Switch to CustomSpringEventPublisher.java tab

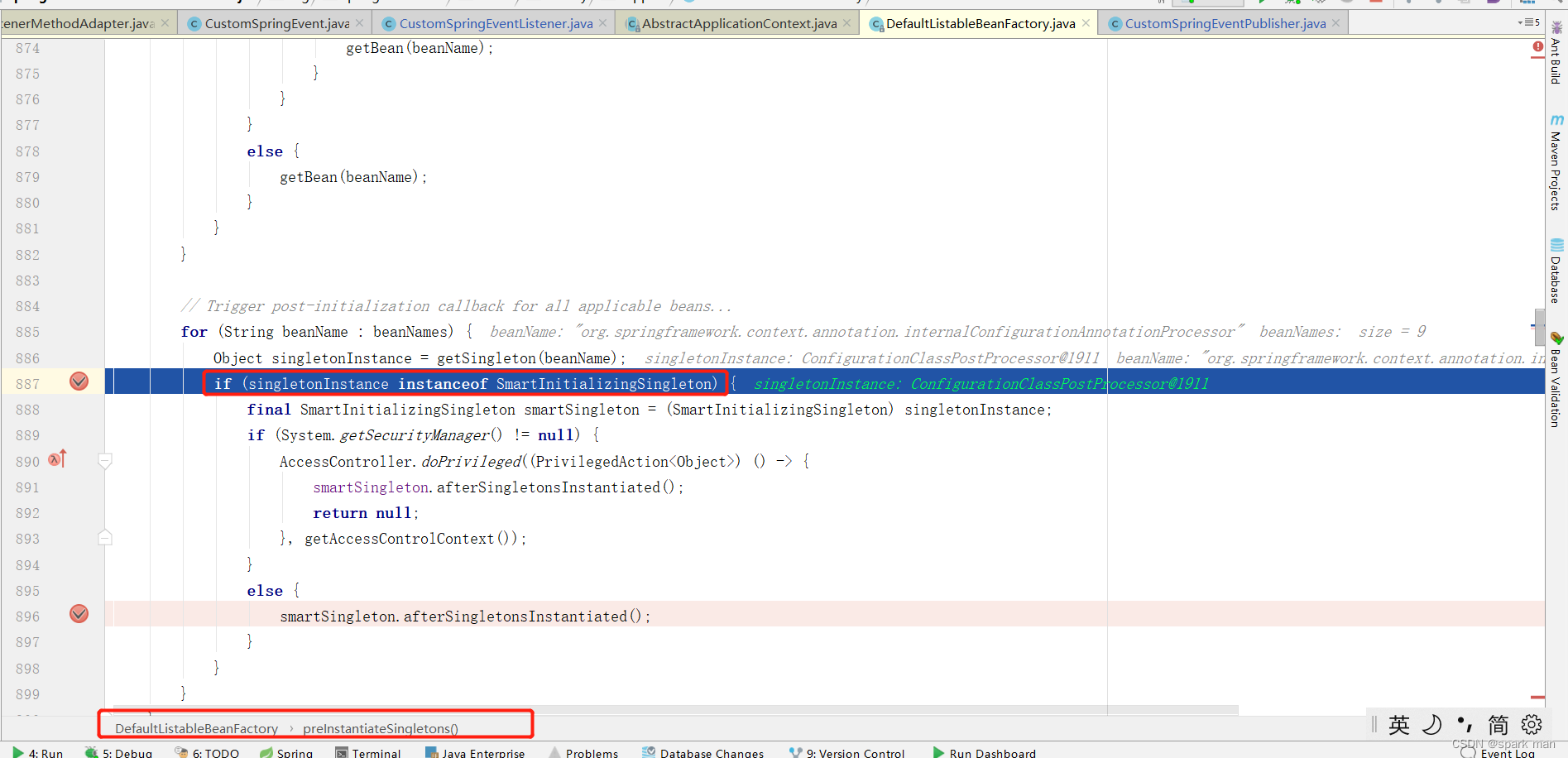[1225, 23]
